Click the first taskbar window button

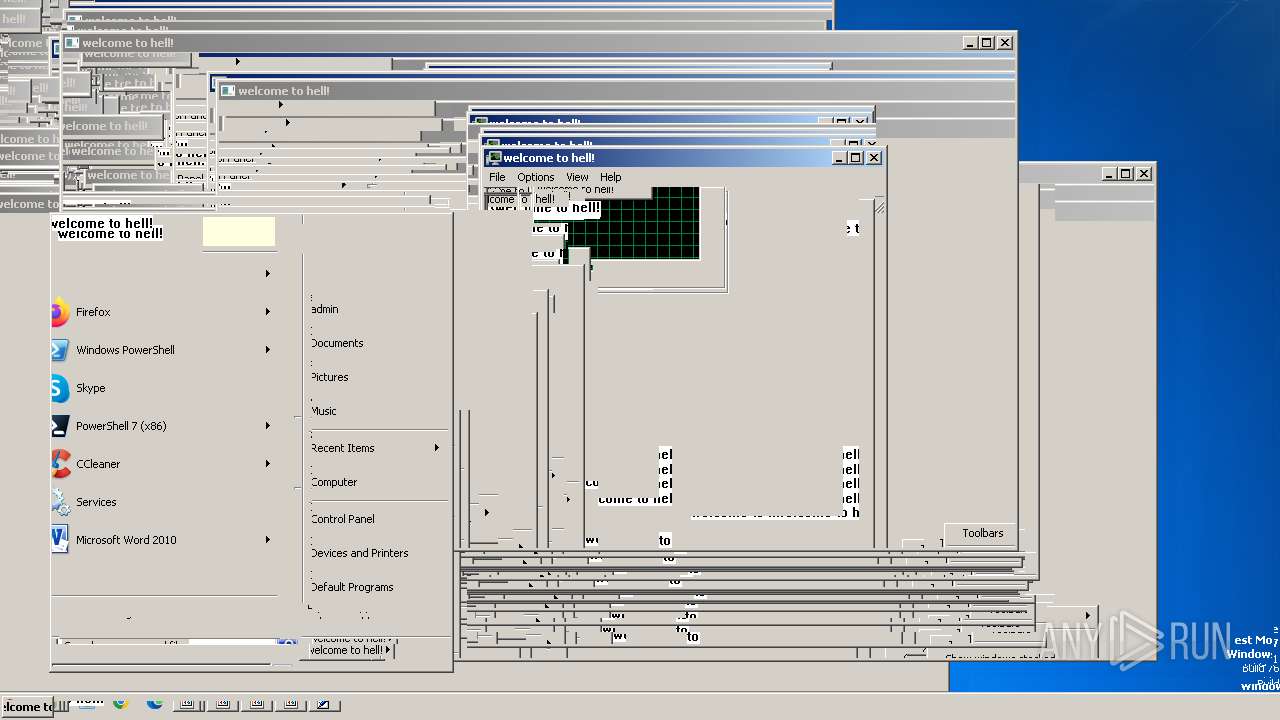tap(187, 705)
